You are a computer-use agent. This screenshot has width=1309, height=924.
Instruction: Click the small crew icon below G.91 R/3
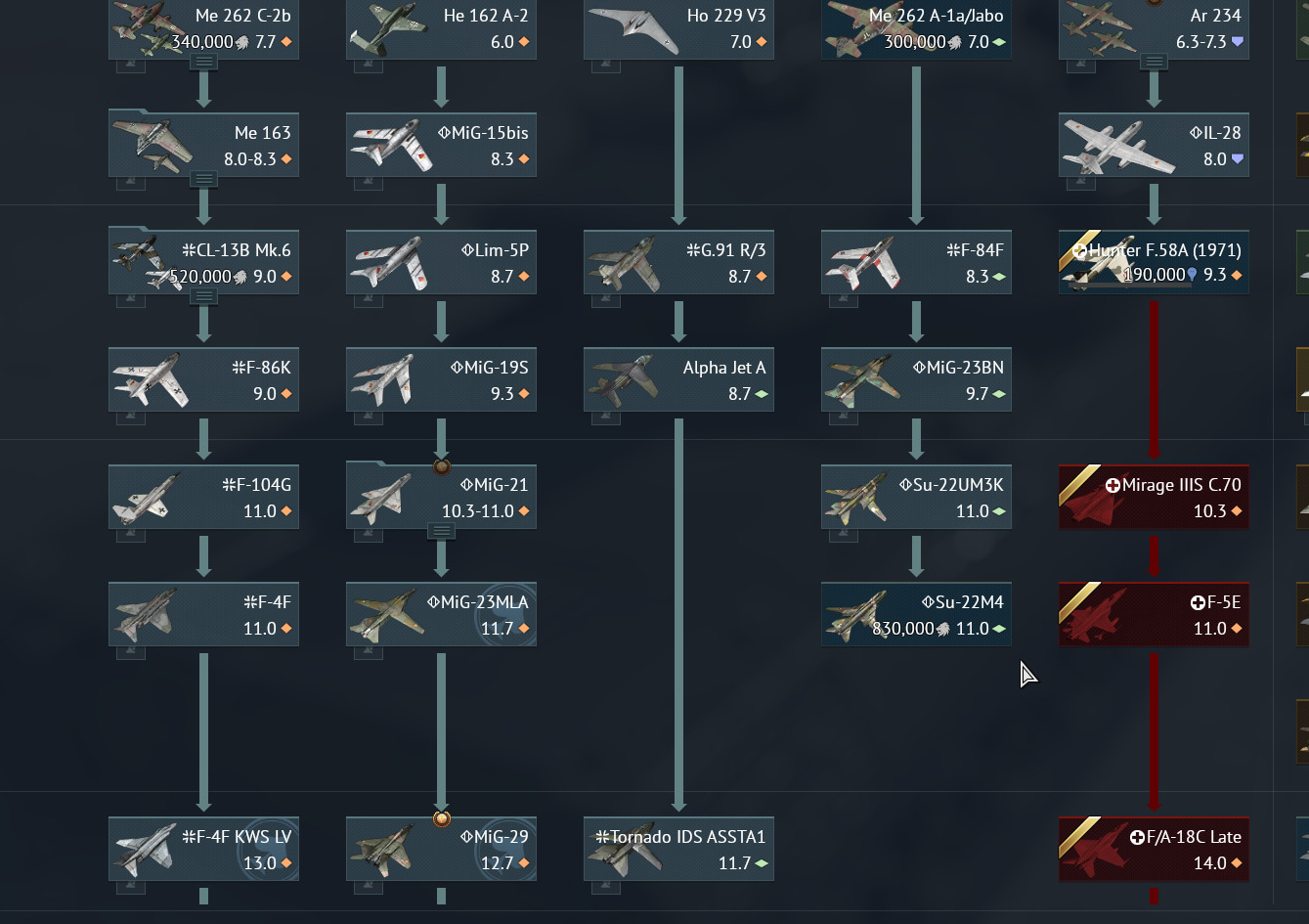[x=606, y=300]
